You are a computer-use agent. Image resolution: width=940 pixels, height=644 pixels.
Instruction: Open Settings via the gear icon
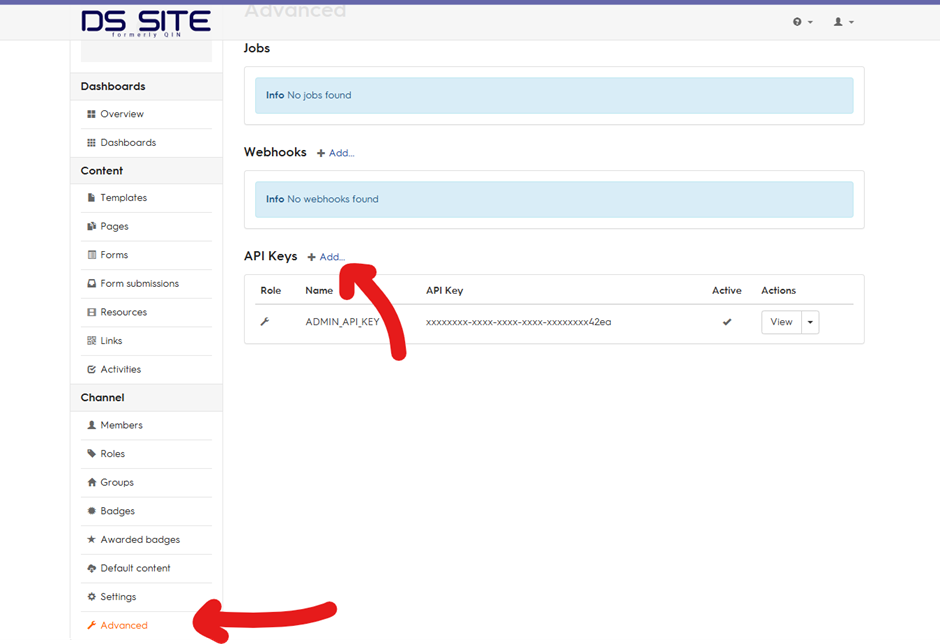90,596
